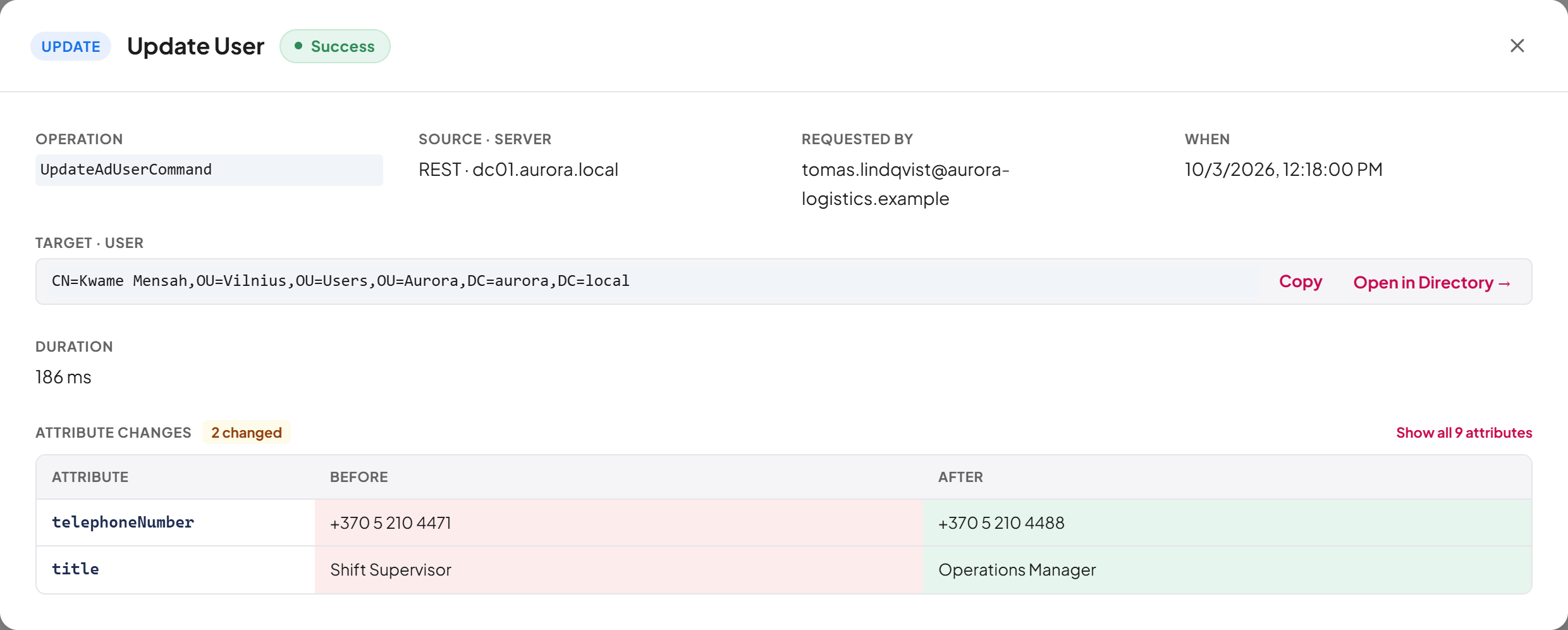Click the ATTRIBUTE CHANGES section label
Viewport: 1568px width, 630px height.
tap(113, 433)
